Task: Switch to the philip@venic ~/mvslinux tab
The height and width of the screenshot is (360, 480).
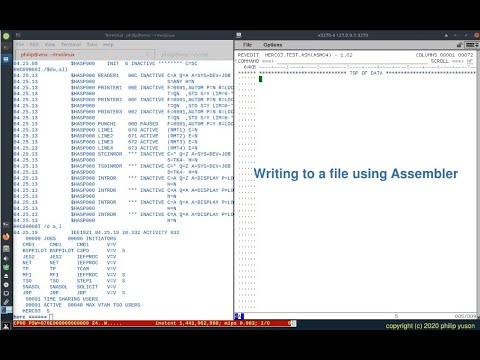Action: [84, 54]
